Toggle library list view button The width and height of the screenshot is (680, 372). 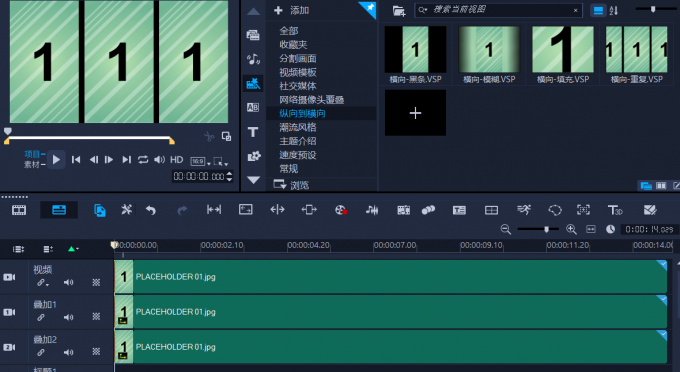pyautogui.click(x=598, y=11)
